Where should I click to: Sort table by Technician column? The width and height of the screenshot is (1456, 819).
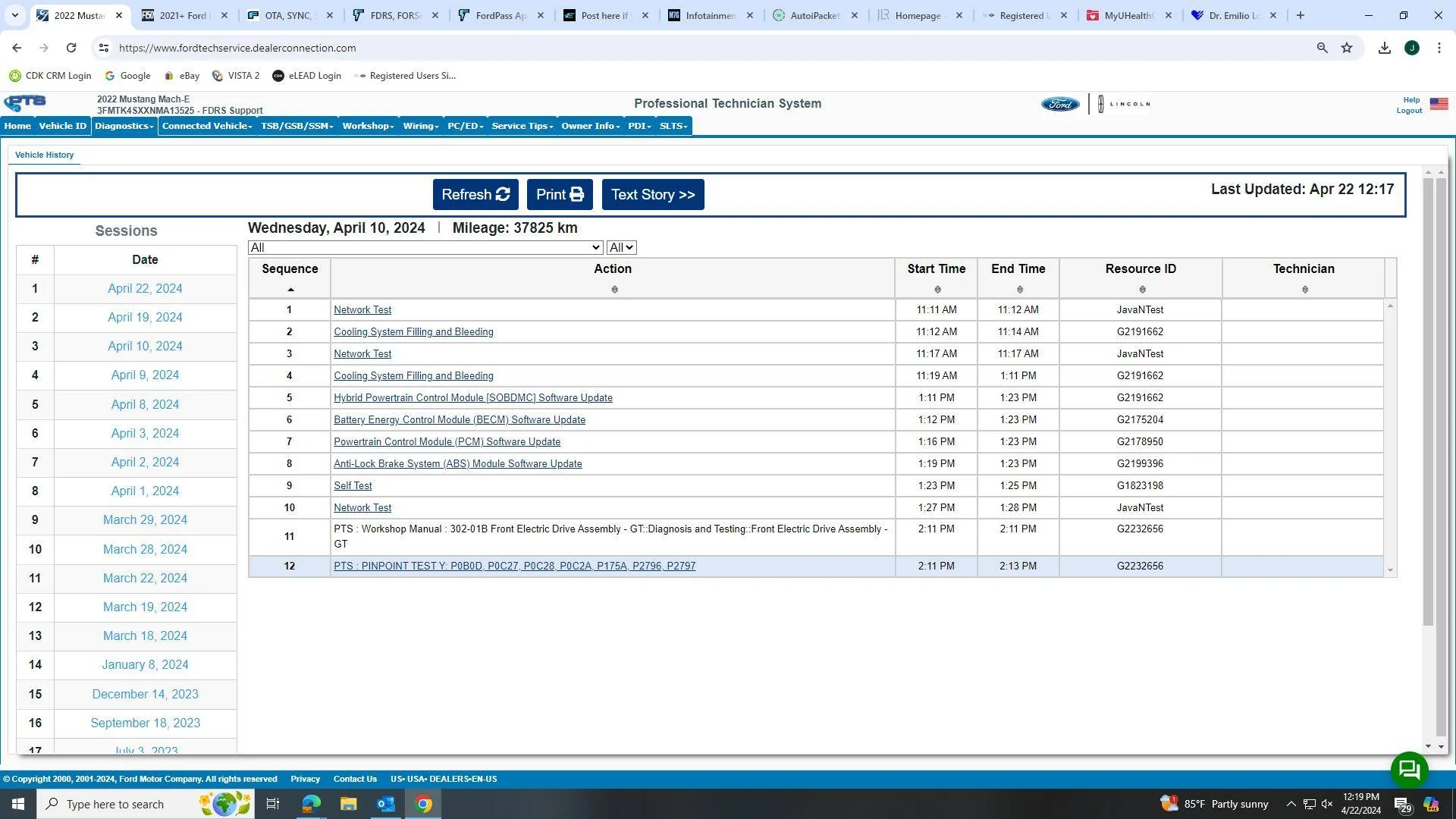(x=1305, y=290)
